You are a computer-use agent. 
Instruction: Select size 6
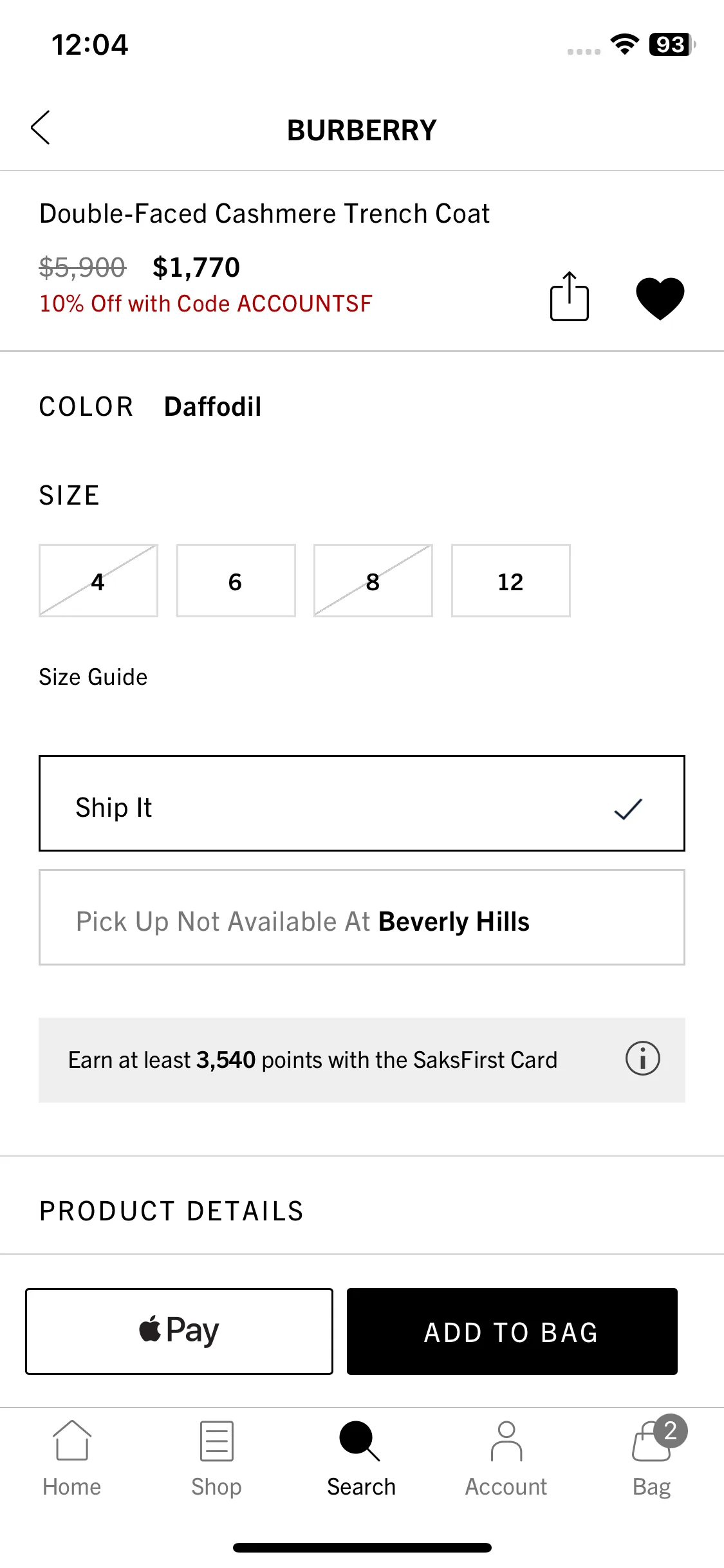coord(236,581)
